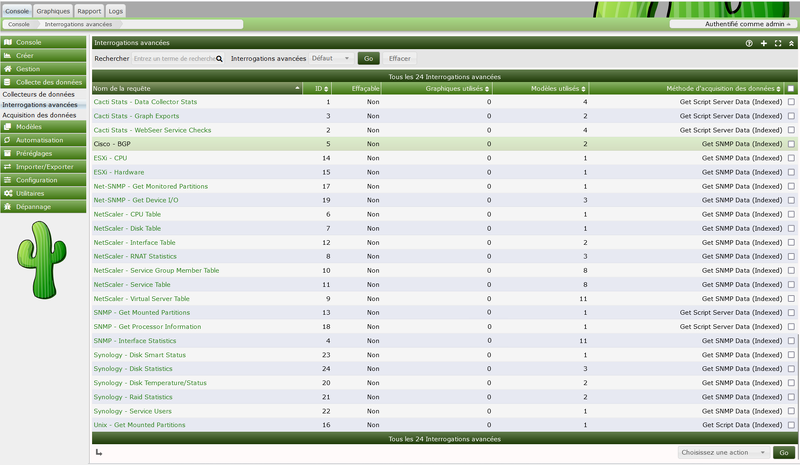Screen dimensions: 800x465
Task: Toggle fullscreen icon in panel header
Action: pyautogui.click(x=778, y=43)
